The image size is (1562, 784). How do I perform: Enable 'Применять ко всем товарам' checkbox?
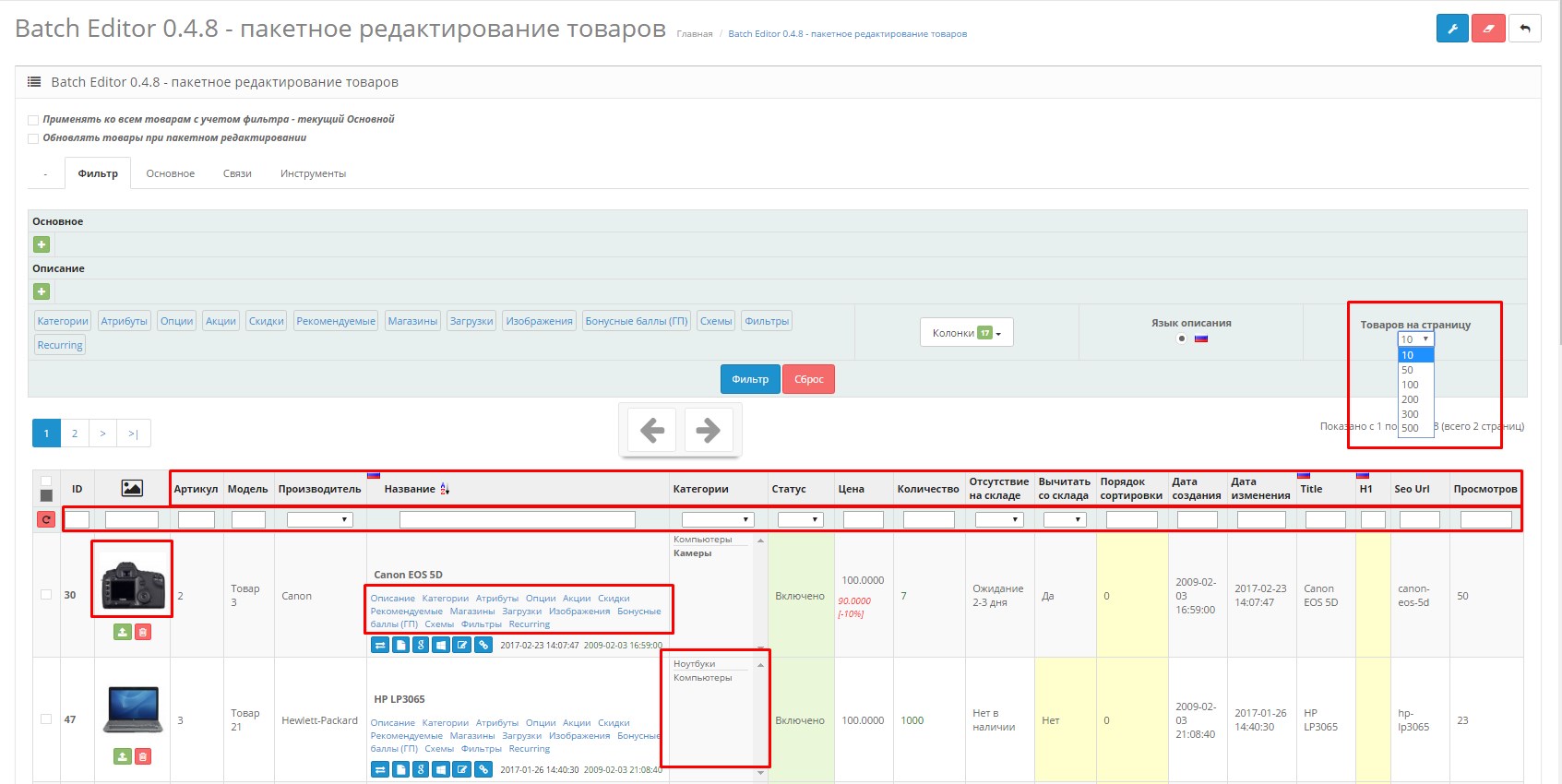[x=33, y=120]
